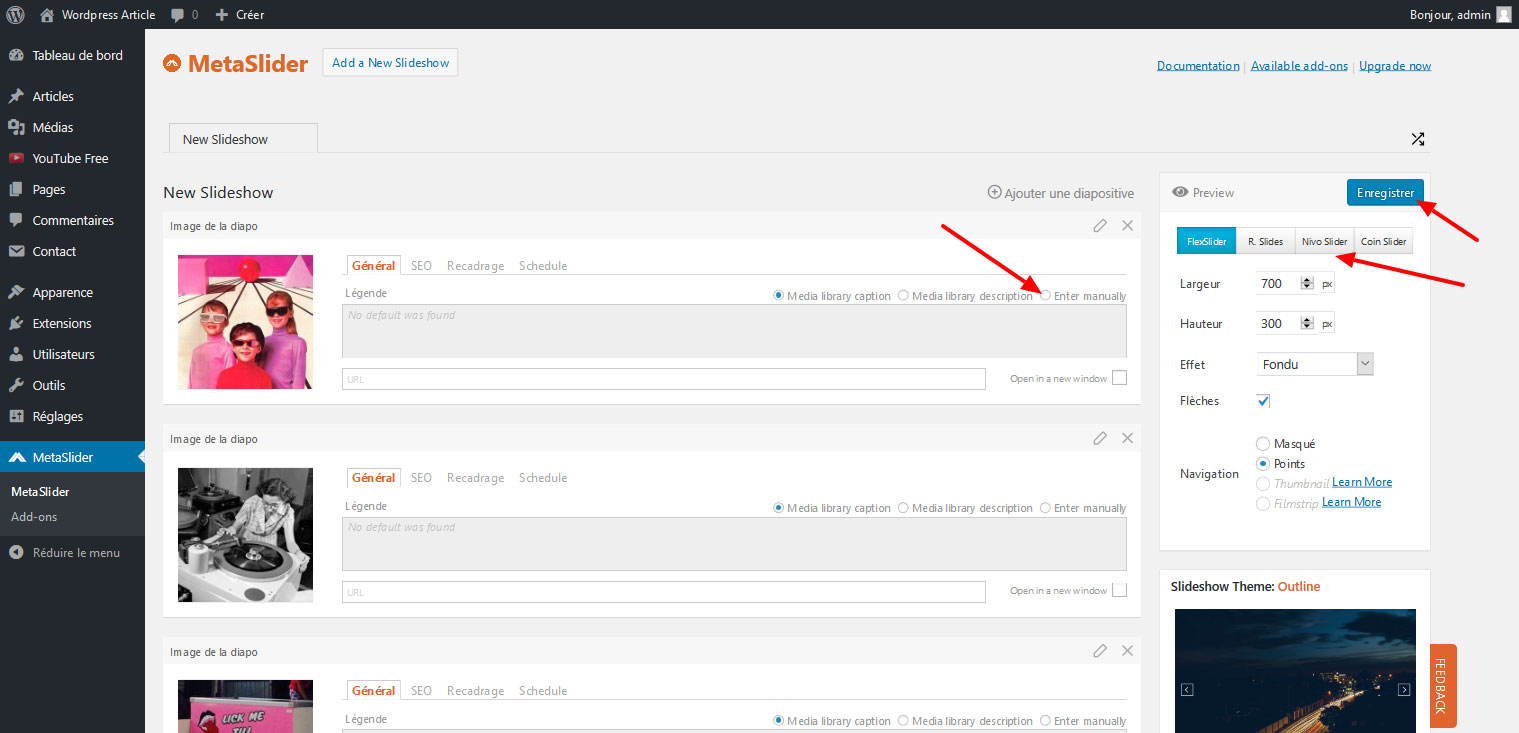Click the first slide URL field

pyautogui.click(x=664, y=379)
